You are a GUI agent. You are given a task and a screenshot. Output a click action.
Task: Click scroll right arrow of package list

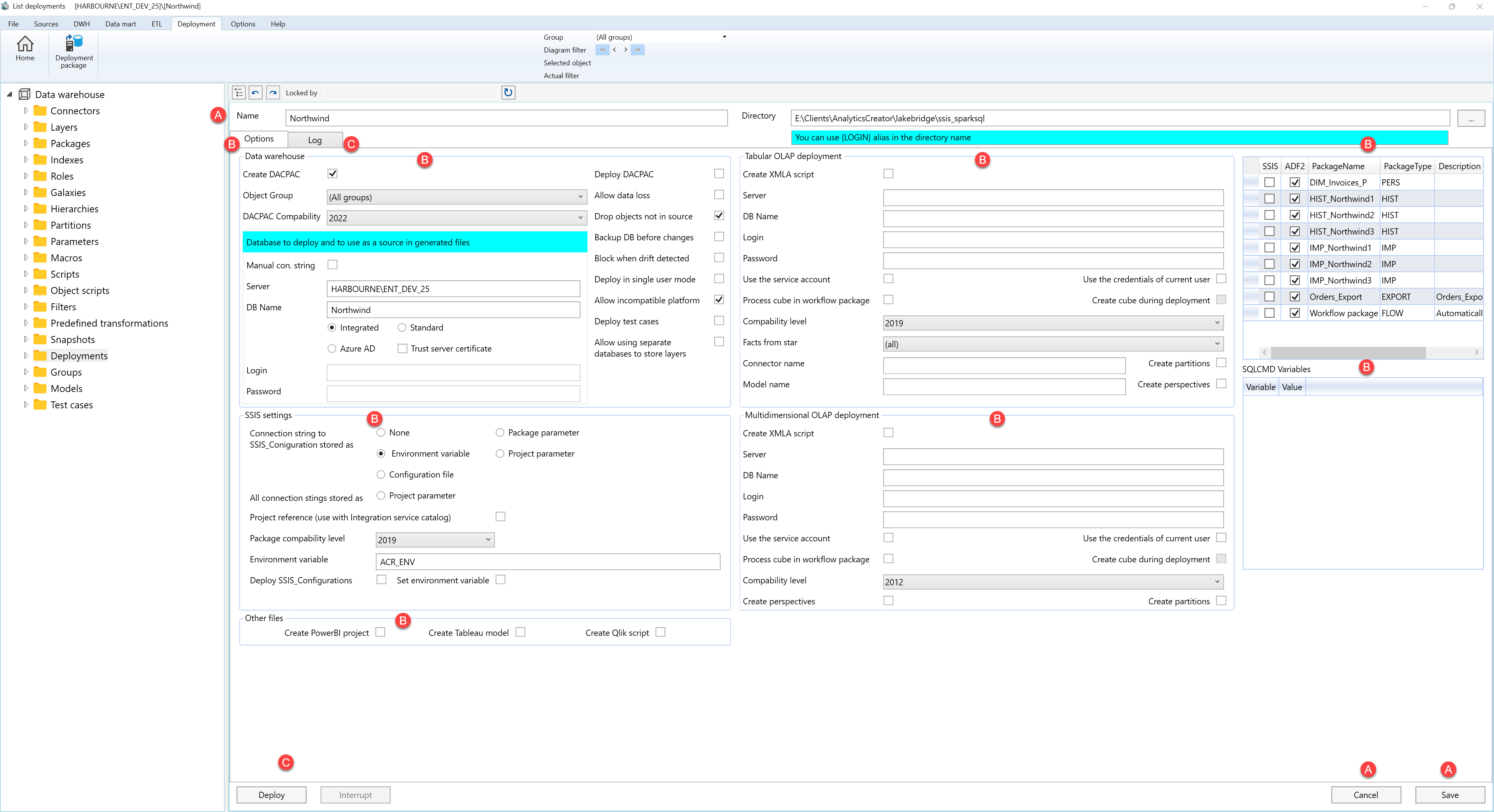click(x=1476, y=352)
